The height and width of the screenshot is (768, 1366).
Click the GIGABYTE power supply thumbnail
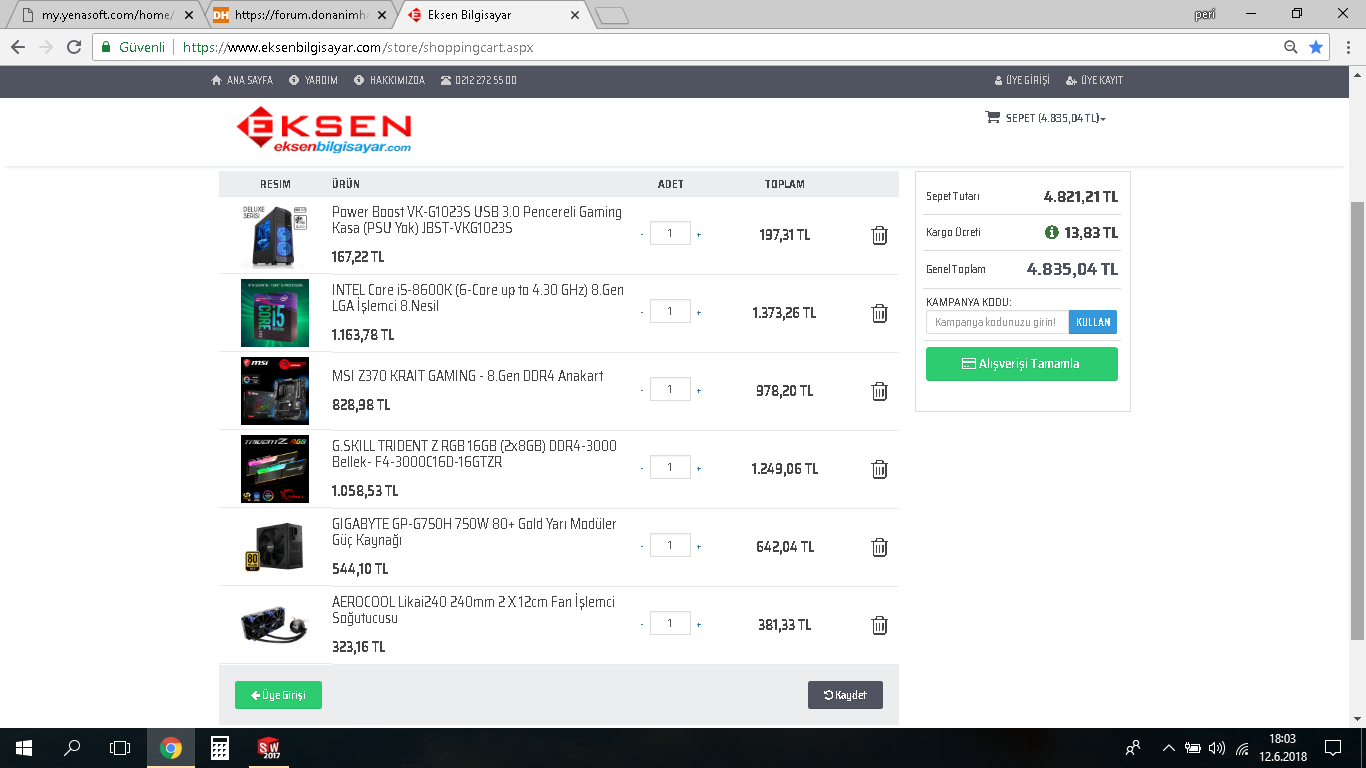[275, 547]
